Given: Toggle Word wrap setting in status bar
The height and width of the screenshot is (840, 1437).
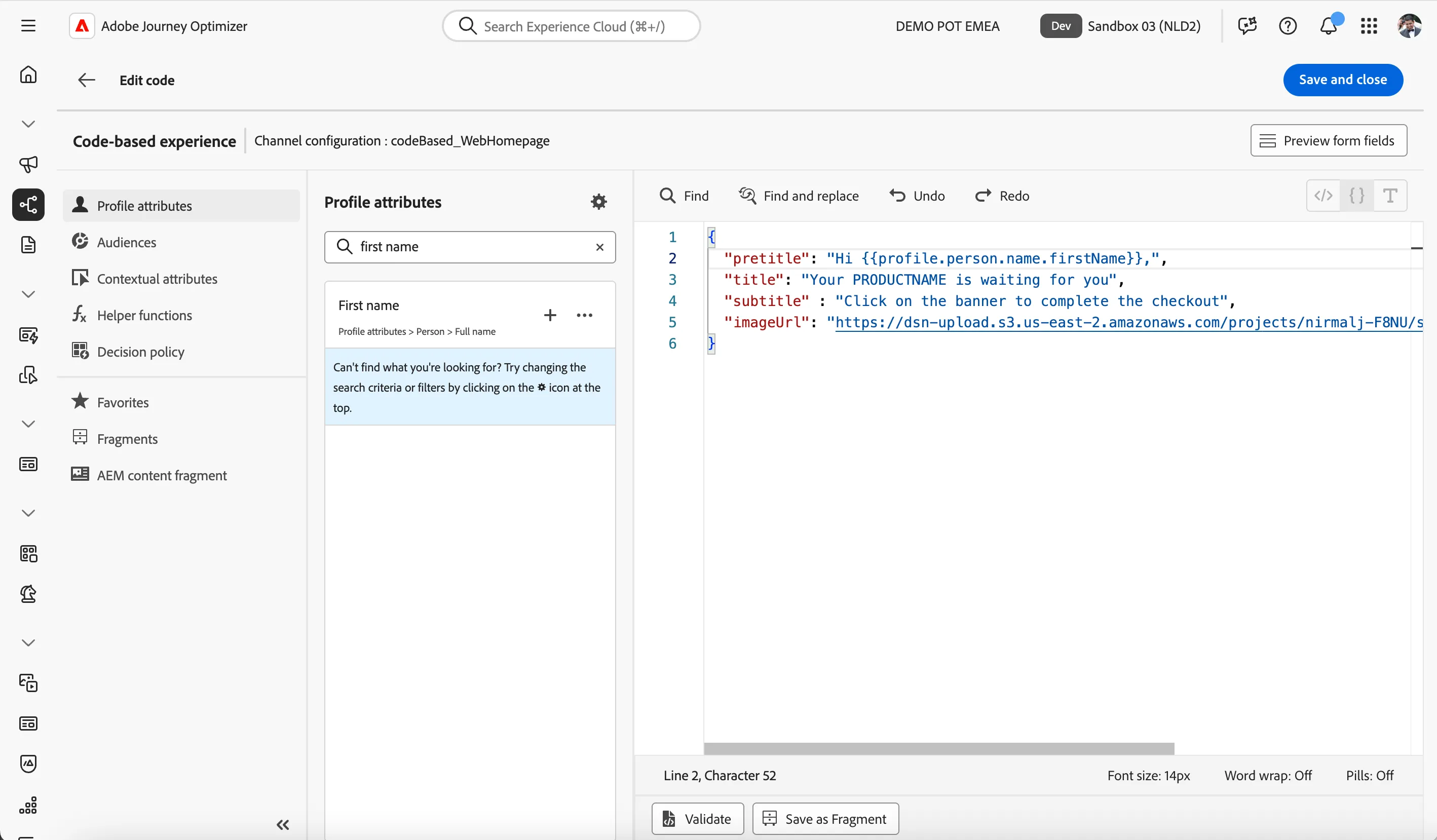Looking at the screenshot, I should click(x=1268, y=775).
